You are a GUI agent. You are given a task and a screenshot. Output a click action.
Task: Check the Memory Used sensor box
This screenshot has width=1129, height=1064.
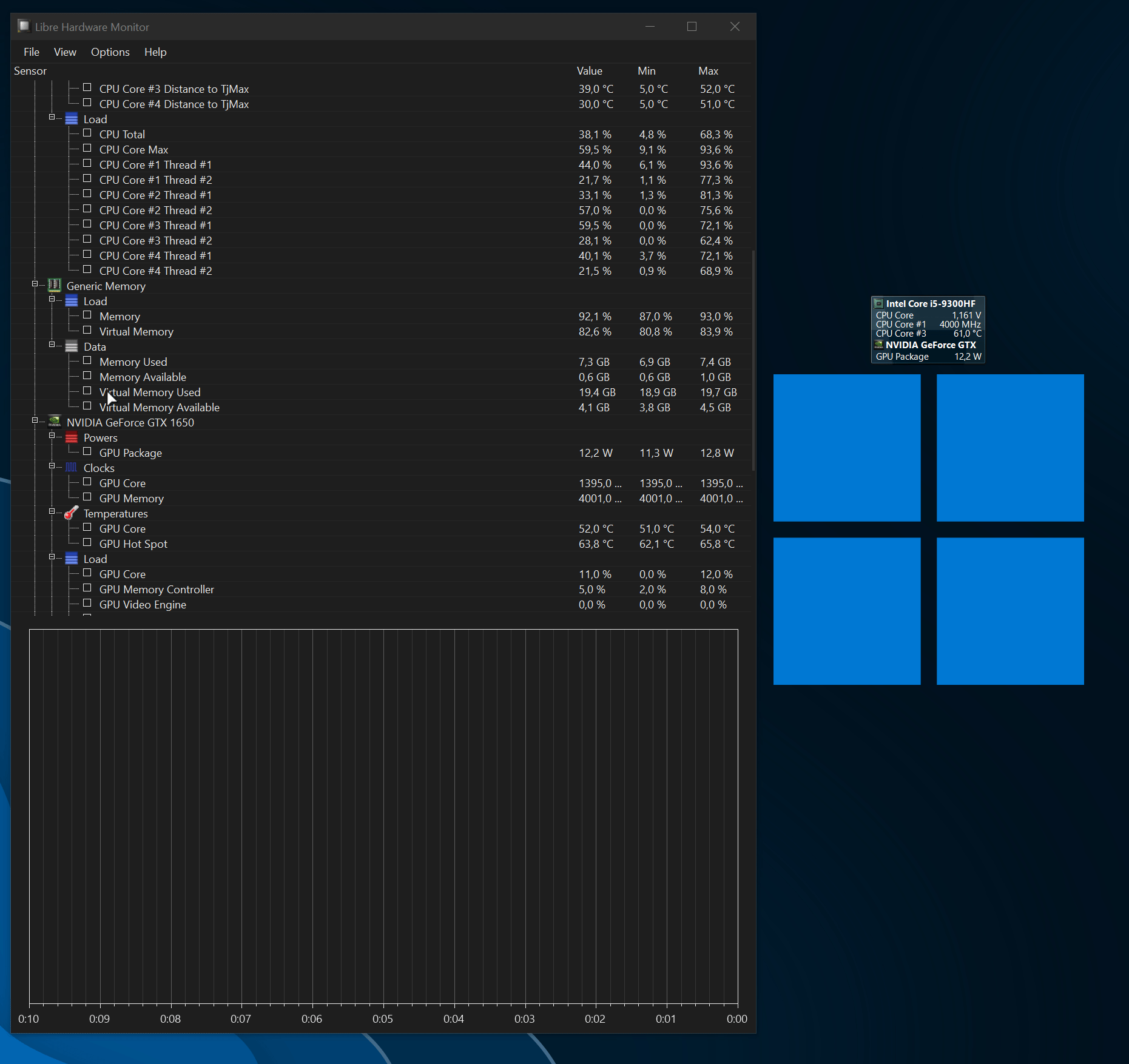coord(87,361)
